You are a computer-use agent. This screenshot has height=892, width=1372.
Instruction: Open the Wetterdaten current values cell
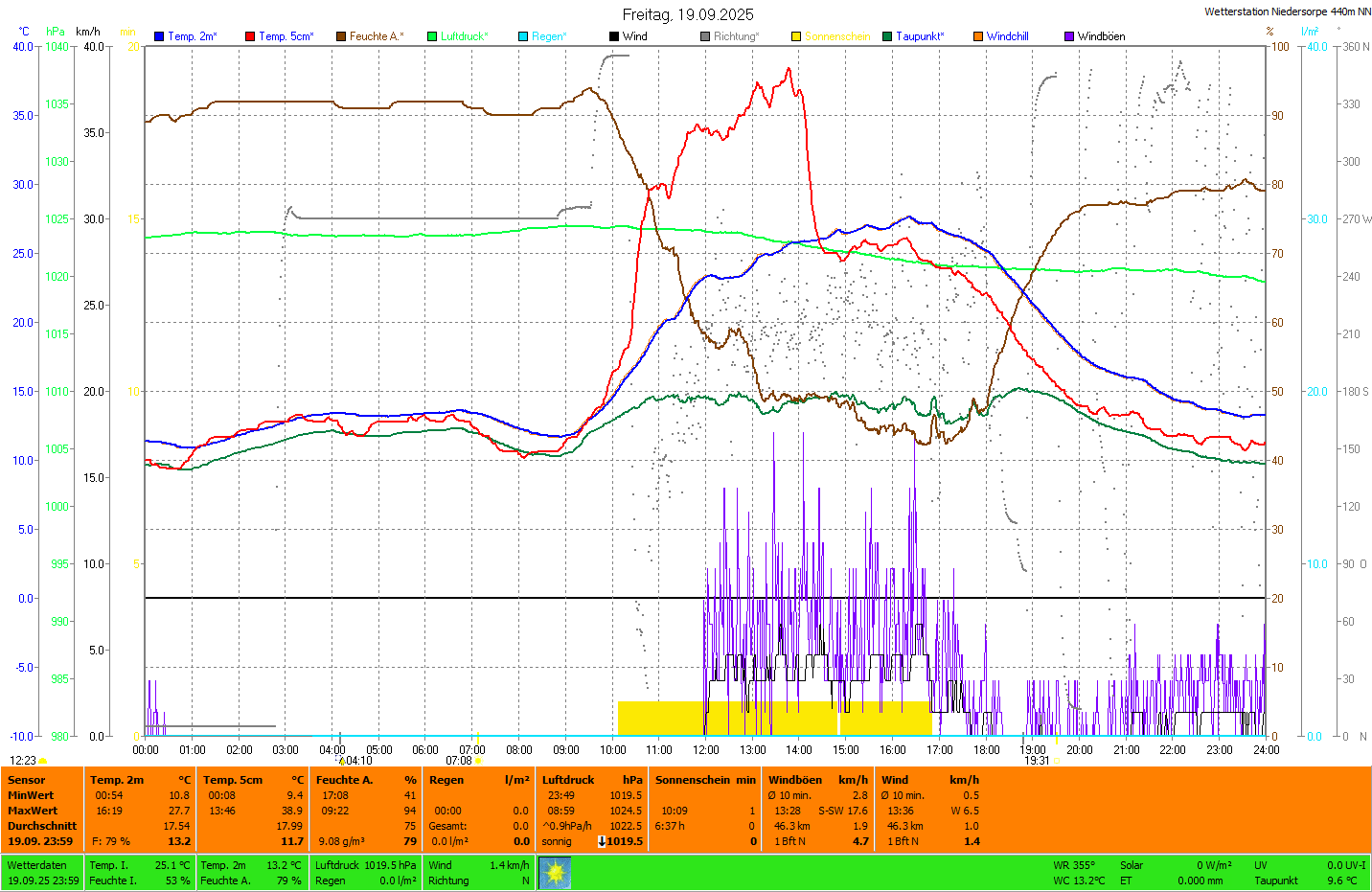(x=42, y=873)
